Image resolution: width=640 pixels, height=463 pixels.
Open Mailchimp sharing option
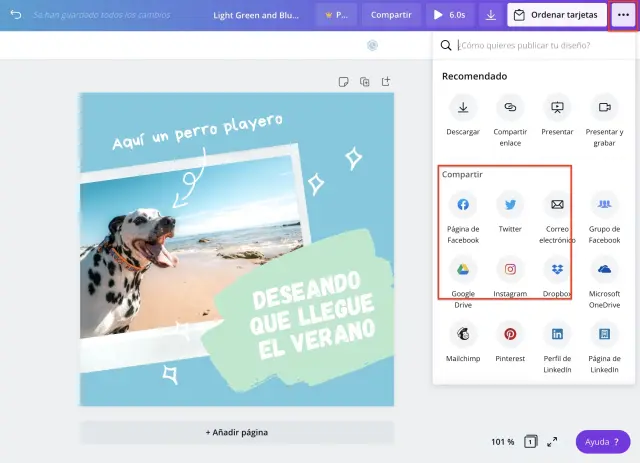463,334
